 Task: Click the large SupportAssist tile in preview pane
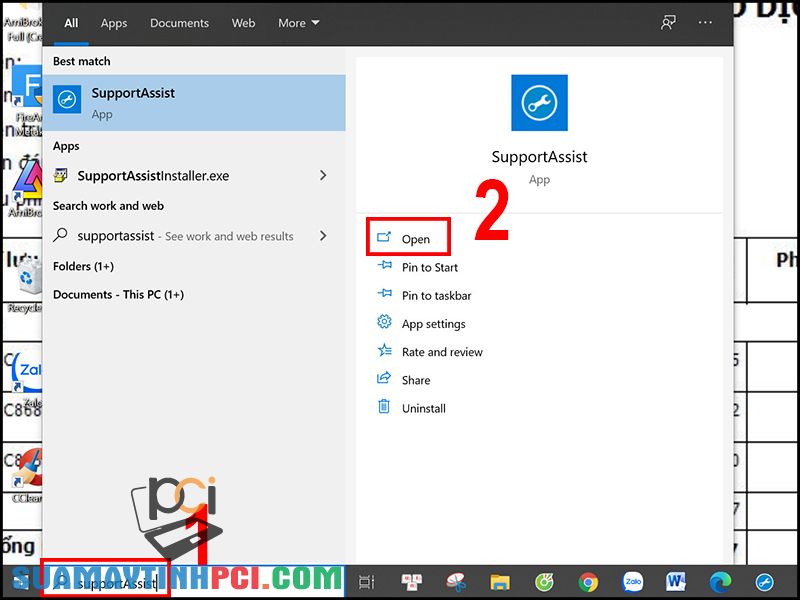tap(539, 103)
